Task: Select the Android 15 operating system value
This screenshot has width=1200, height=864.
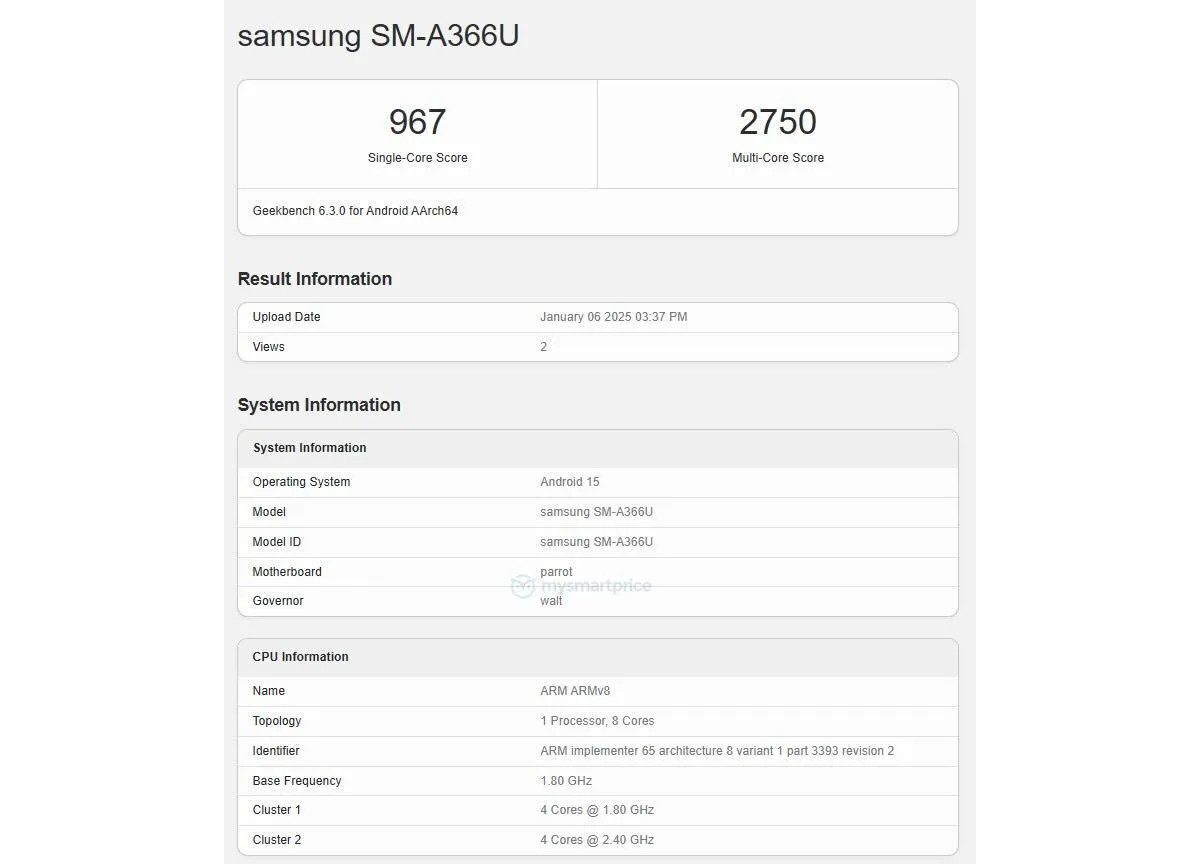Action: pos(569,482)
